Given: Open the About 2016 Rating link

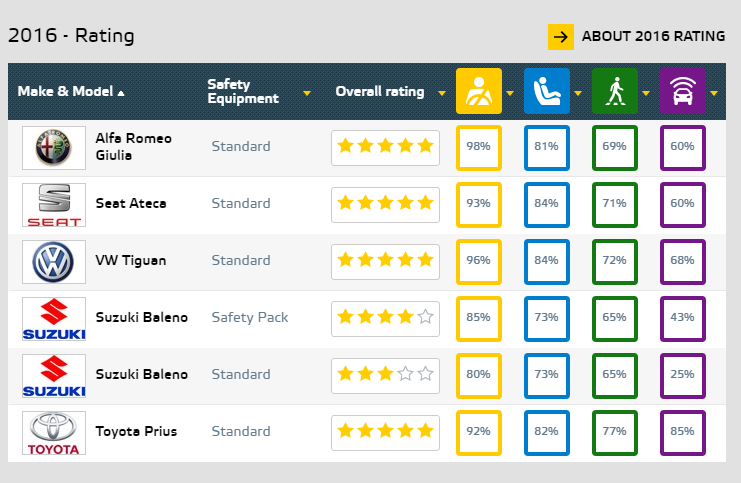Looking at the screenshot, I should (x=653, y=36).
